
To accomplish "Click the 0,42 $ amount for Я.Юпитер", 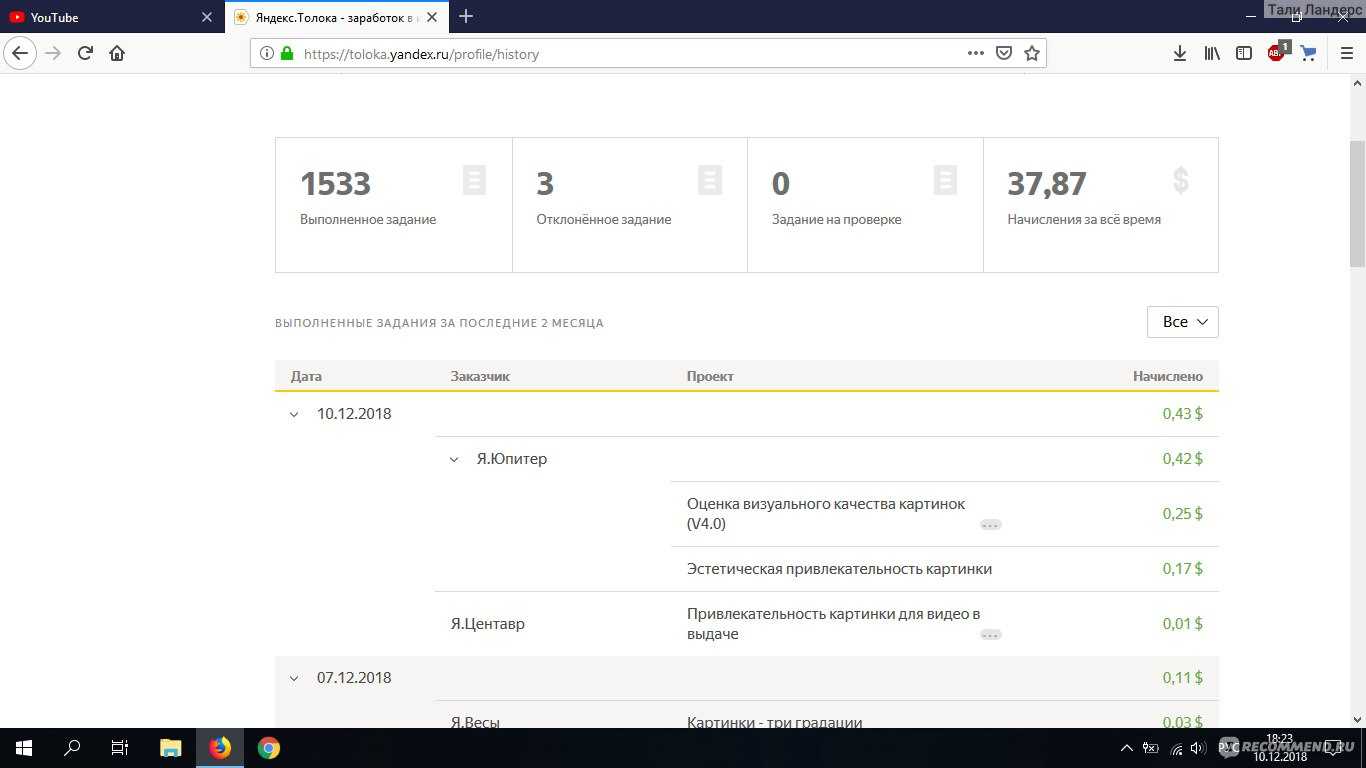I will pos(1183,459).
